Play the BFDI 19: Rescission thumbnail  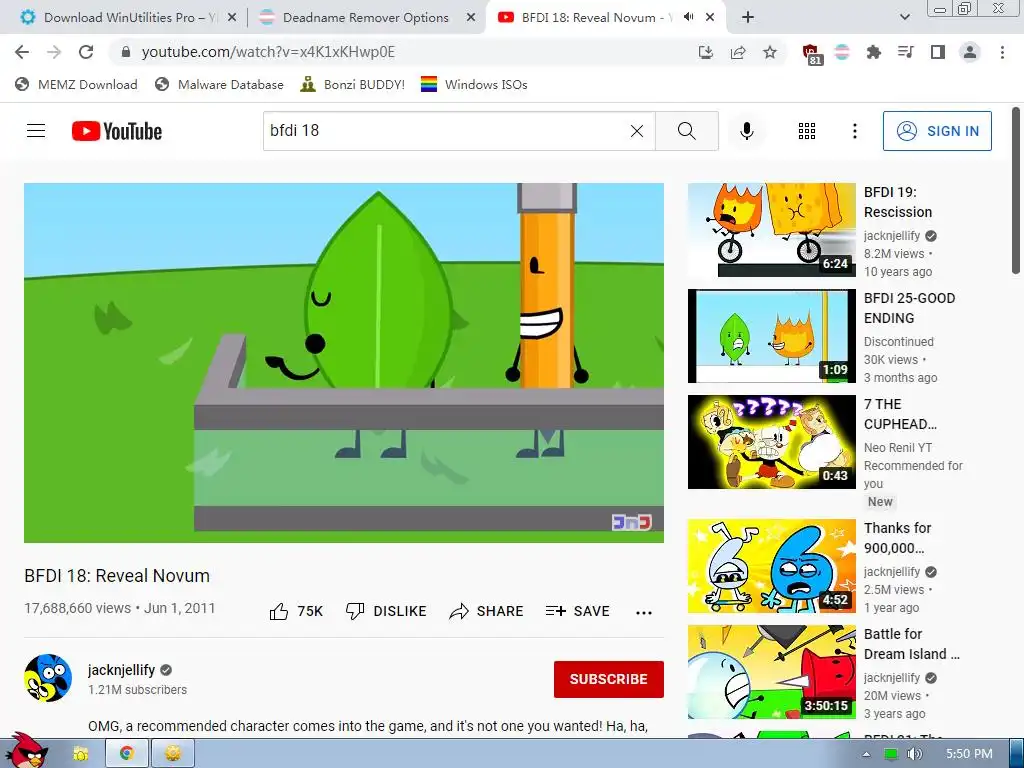click(771, 230)
